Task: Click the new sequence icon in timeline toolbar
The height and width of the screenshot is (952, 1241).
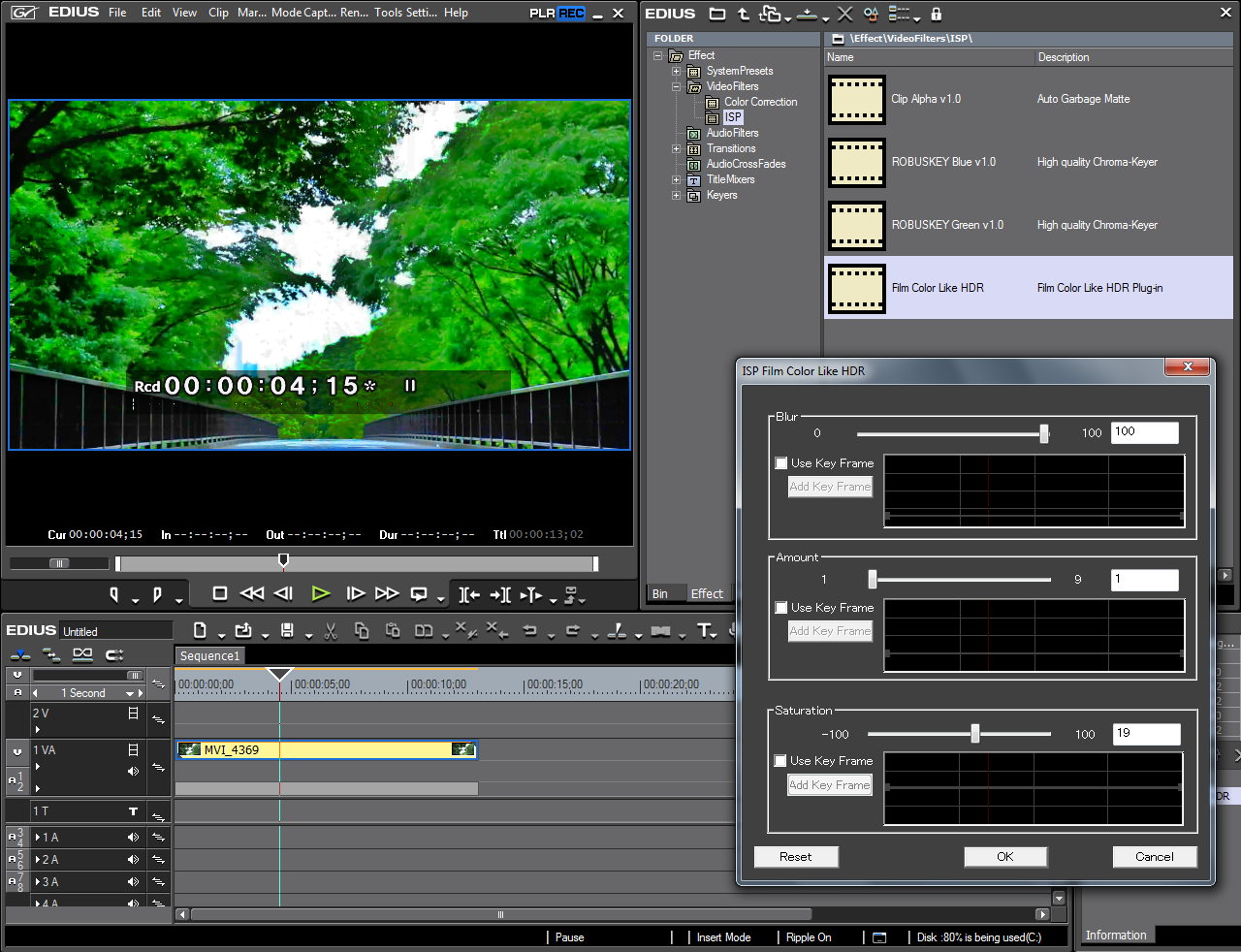Action: pos(200,630)
